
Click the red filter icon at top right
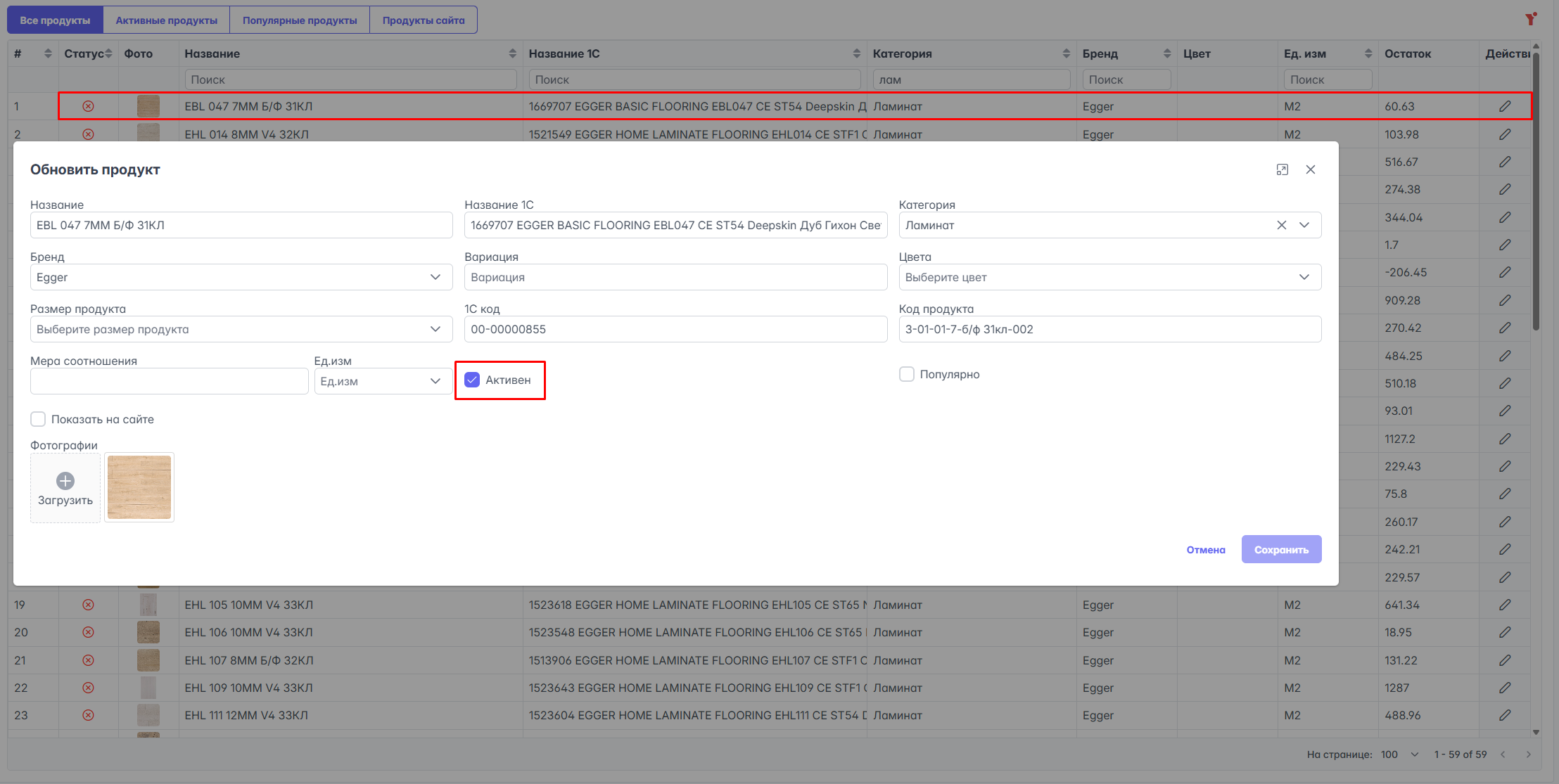pyautogui.click(x=1530, y=19)
